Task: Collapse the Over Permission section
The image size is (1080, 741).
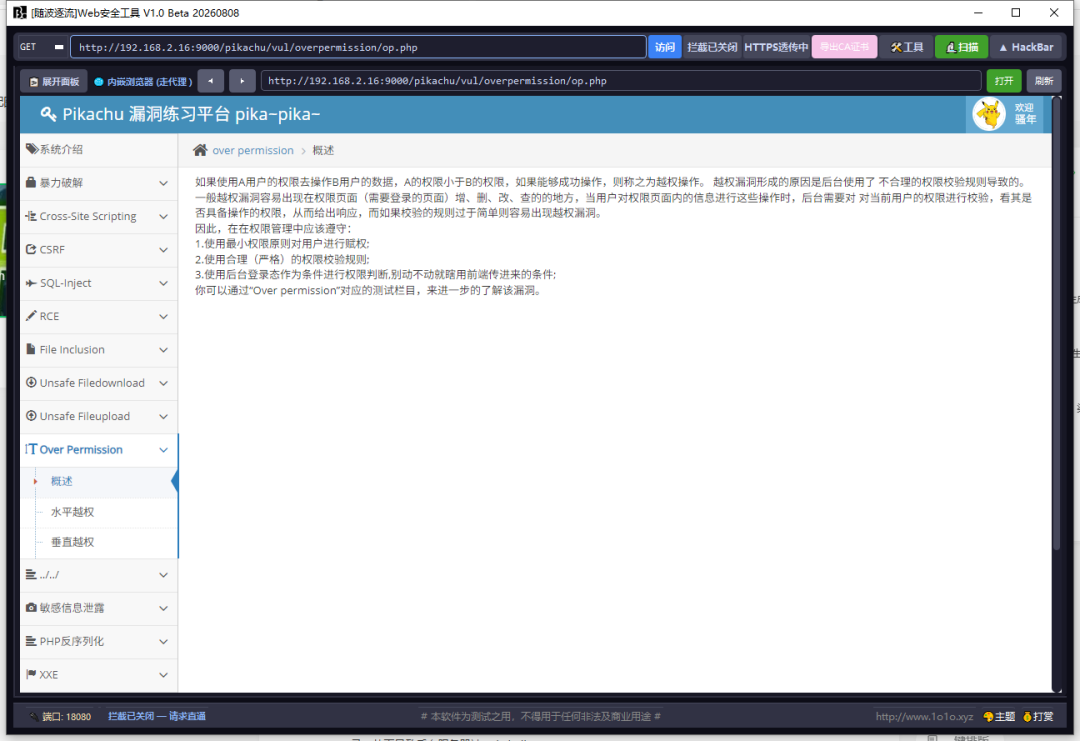Action: coord(98,450)
